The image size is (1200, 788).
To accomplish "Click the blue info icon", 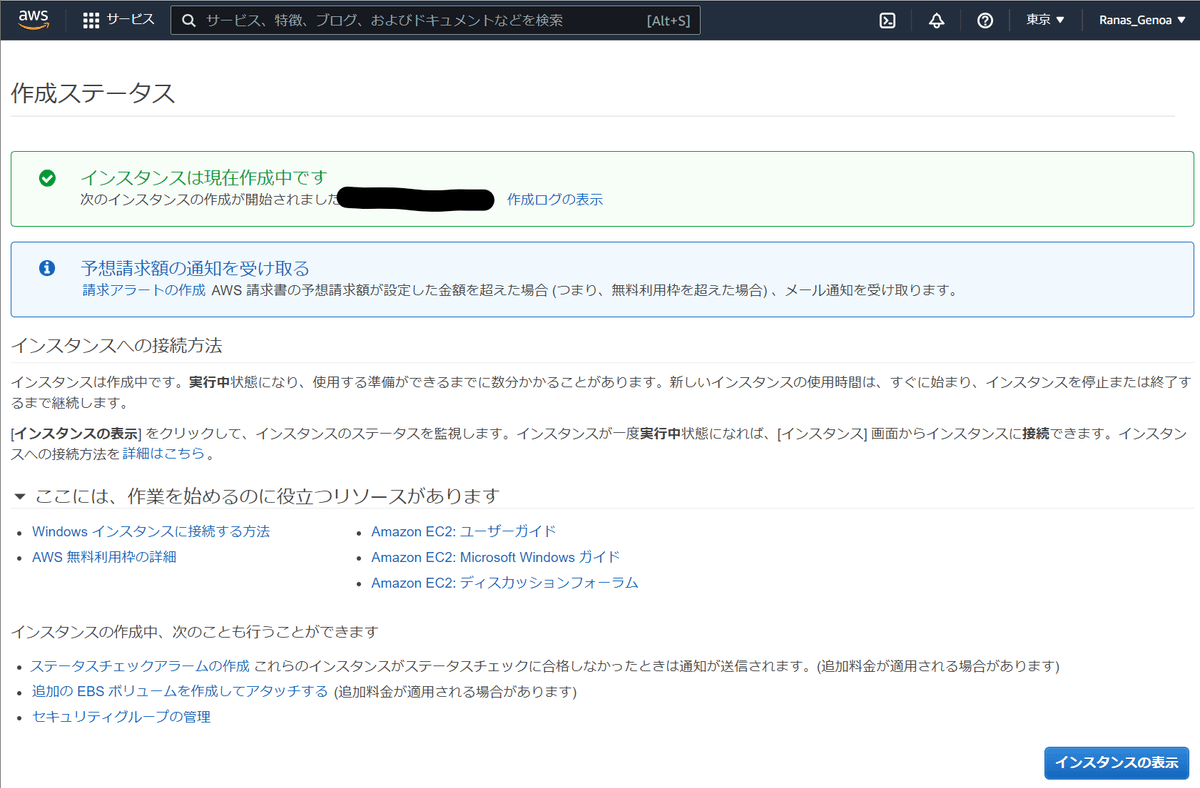I will pyautogui.click(x=47, y=268).
